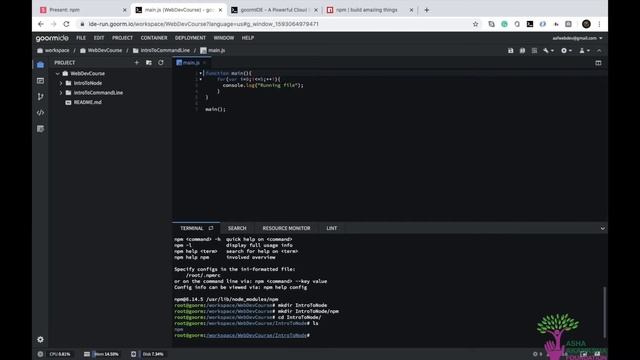
Task: Click the terminal restart icon beside TERMINAL
Action: coord(211,228)
